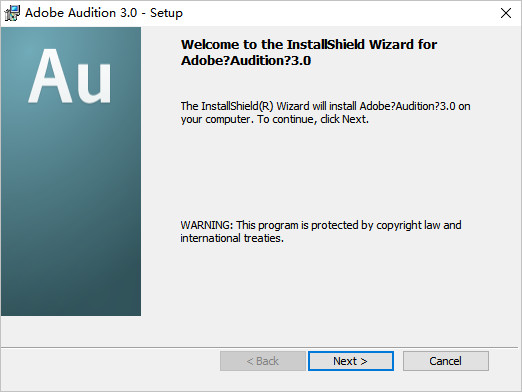Proceed with the Next > button

point(351,361)
